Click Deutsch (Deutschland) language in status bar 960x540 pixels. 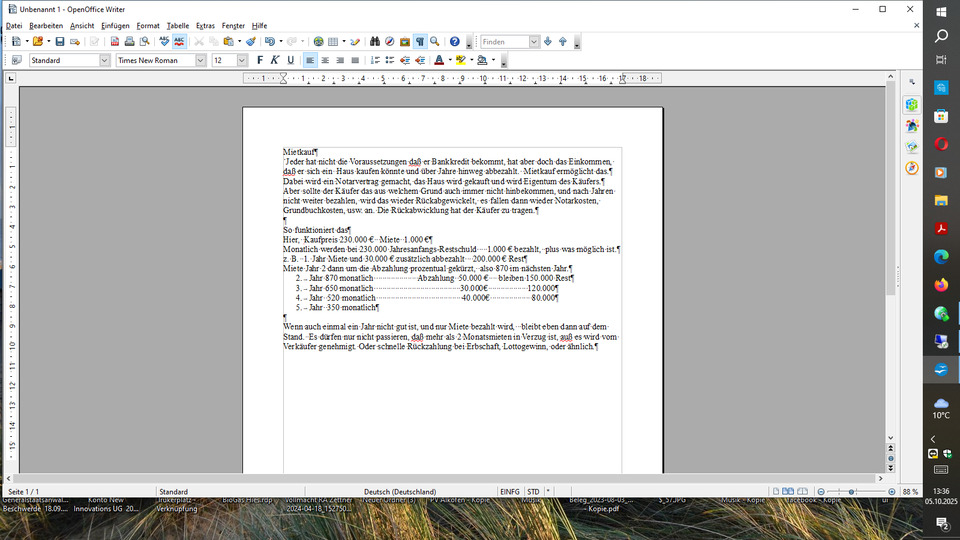coord(400,492)
